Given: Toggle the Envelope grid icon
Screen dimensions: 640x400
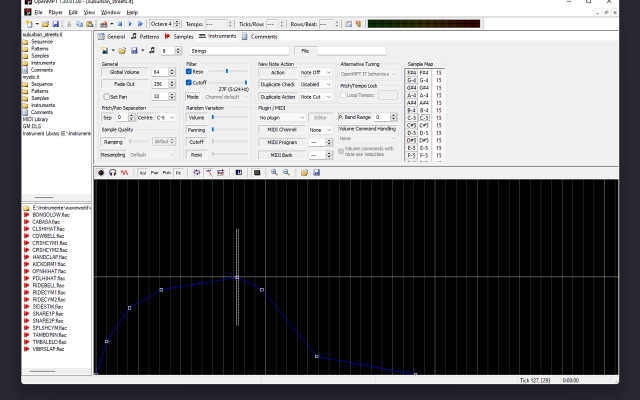Looking at the screenshot, I should 257,173.
